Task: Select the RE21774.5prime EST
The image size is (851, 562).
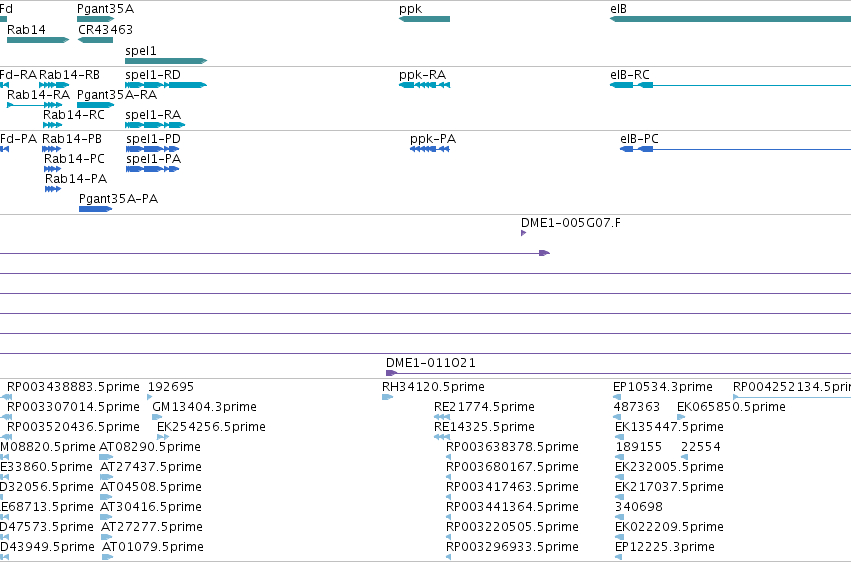Action: [x=442, y=417]
